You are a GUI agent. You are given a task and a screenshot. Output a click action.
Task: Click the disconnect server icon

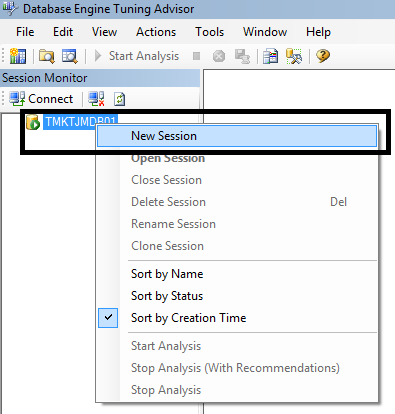click(96, 99)
